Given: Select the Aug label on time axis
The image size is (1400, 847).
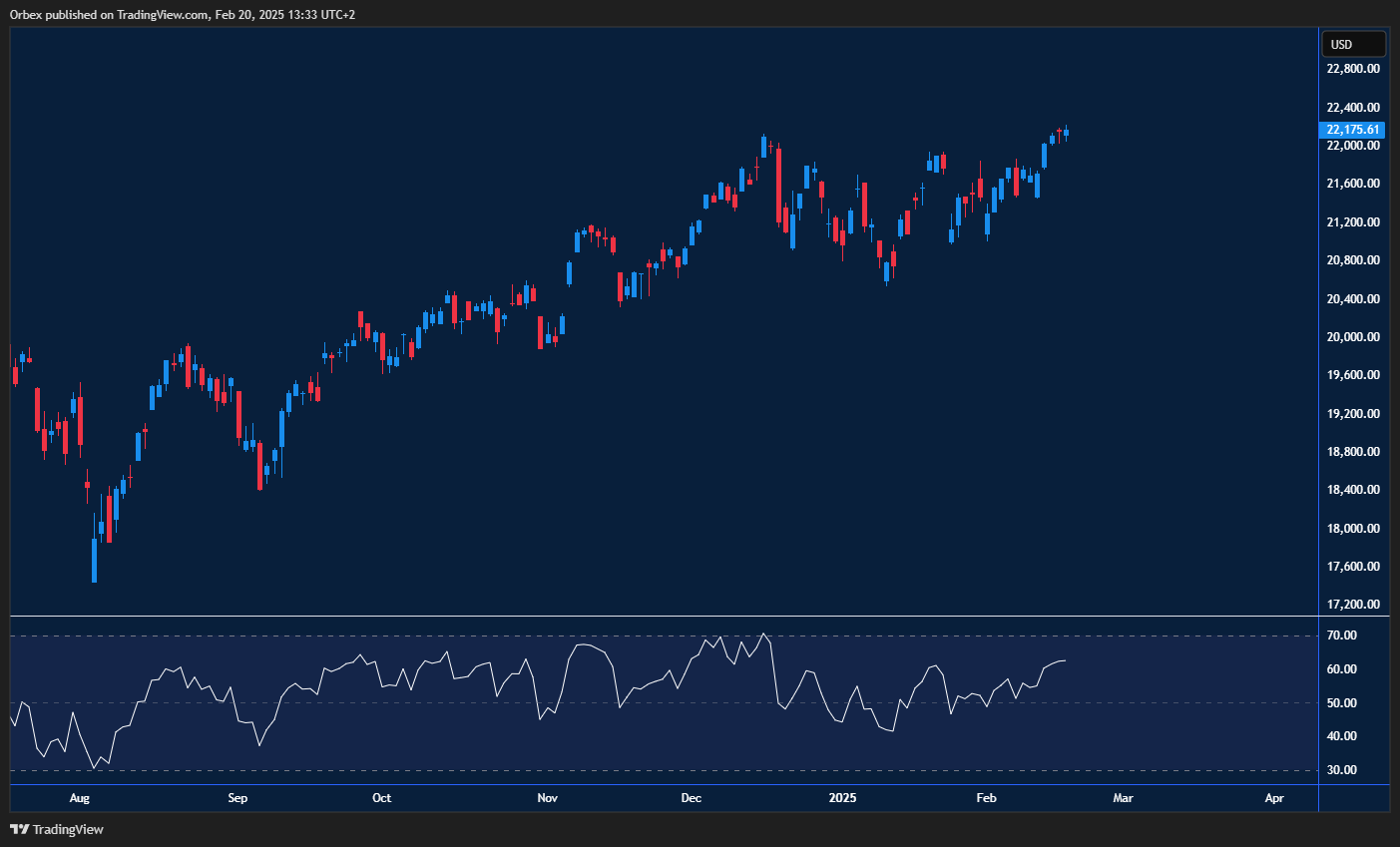Looking at the screenshot, I should point(80,798).
